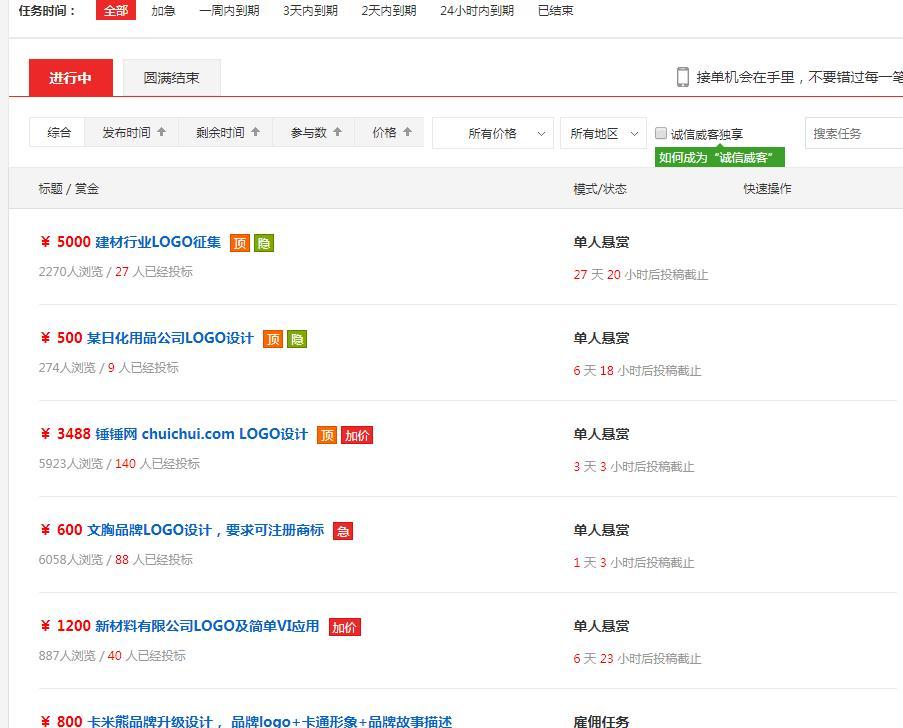This screenshot has height=728, width=903.
Task: Click the 雇佣任务 mode label
Action: 601,722
